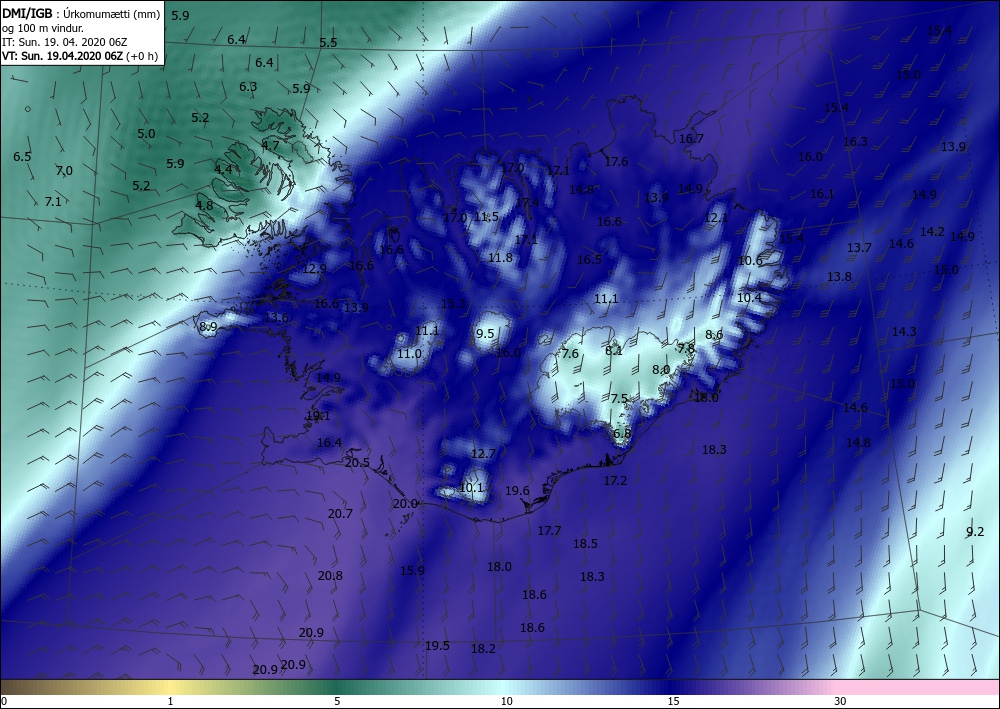Click the '8.0' value on the glacier
Screen dimensions: 1000x709
click(x=661, y=370)
